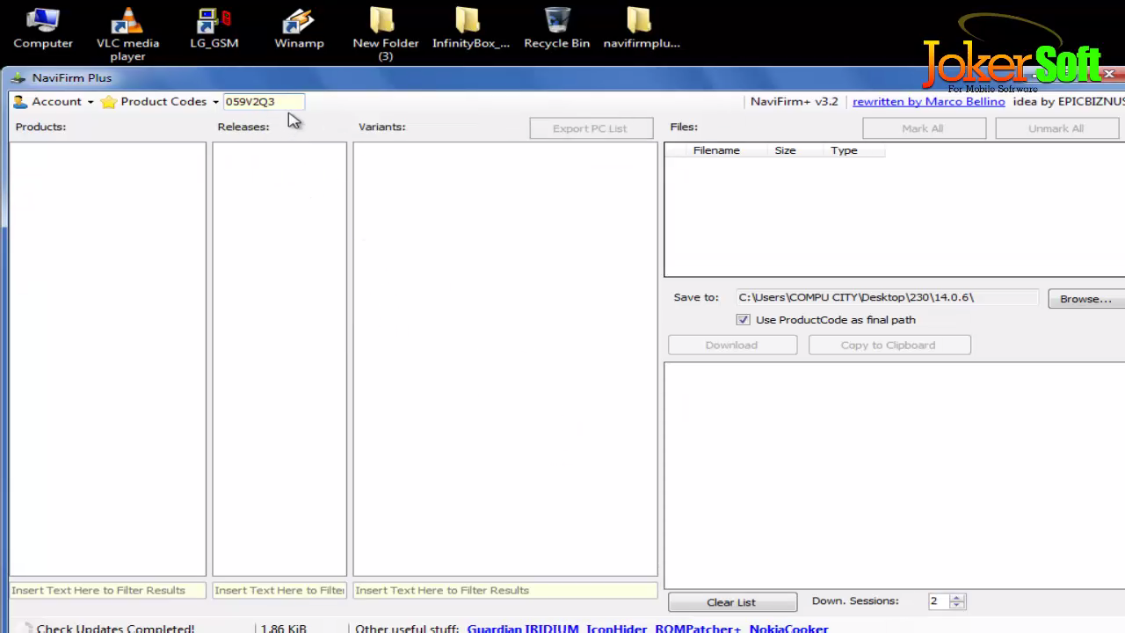Increase Down. Sessions with up arrow
This screenshot has height=633, width=1125.
[957, 597]
